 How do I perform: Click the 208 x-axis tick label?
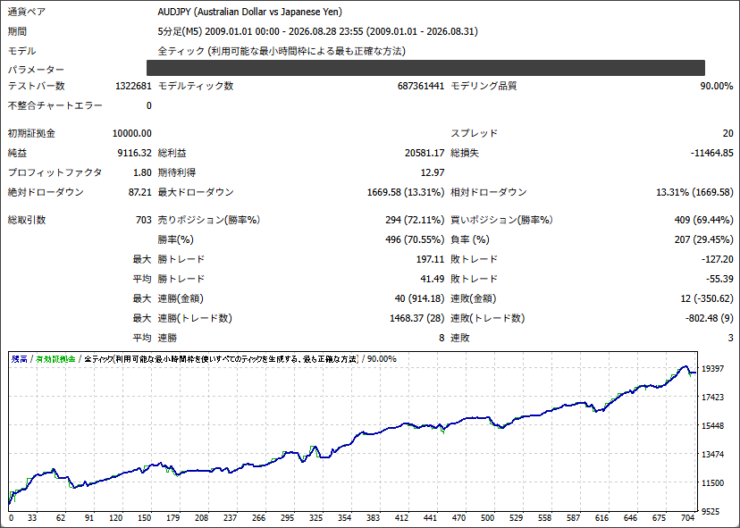click(202, 518)
